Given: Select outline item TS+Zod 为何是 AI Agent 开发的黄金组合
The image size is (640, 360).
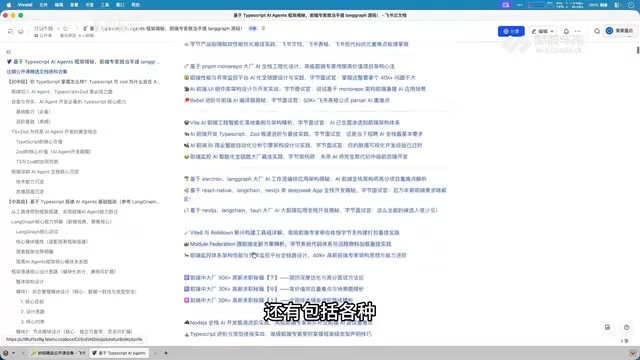Looking at the screenshot, I should tap(54, 132).
